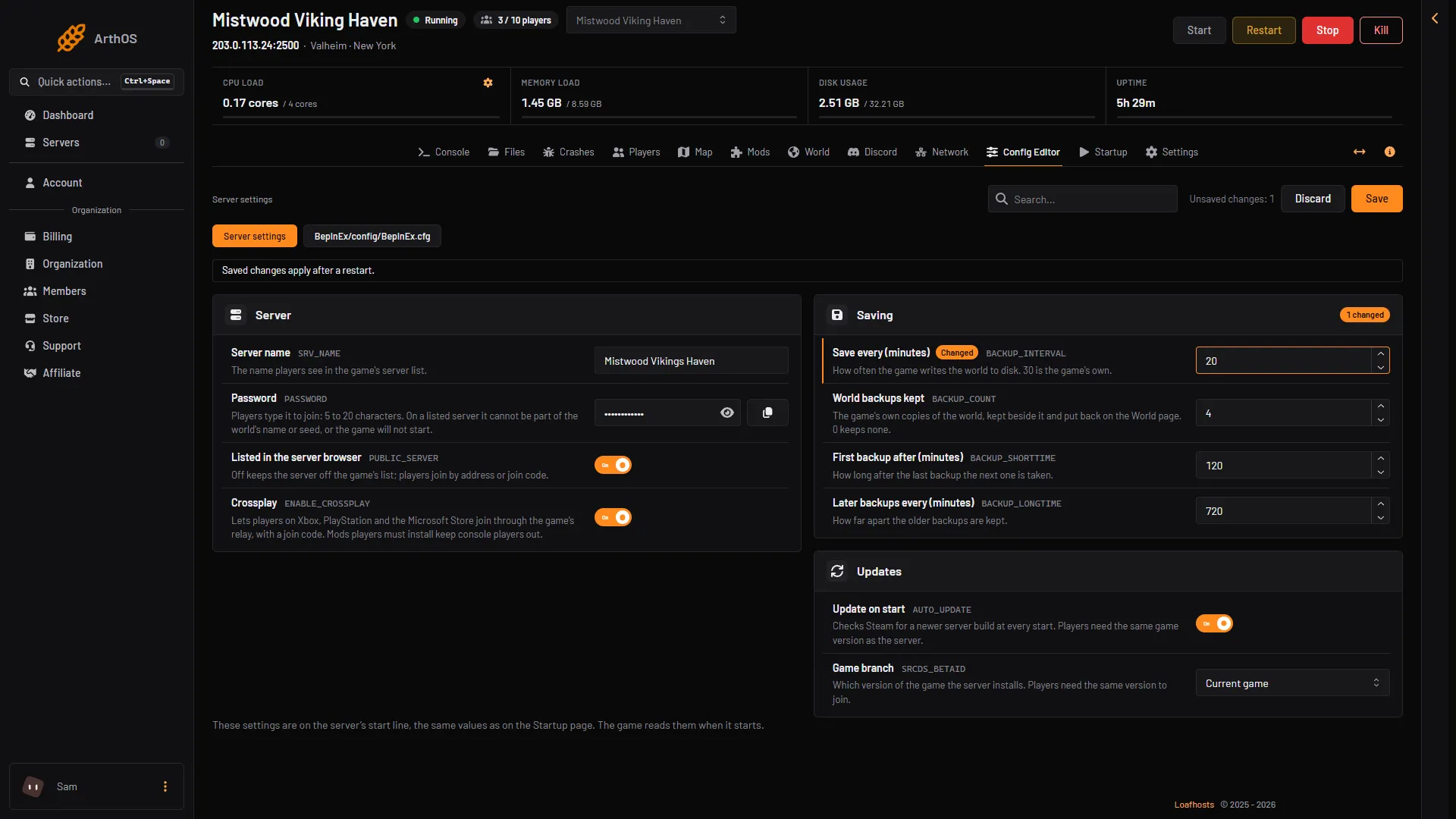
Task: Open the Store sidebar entry
Action: 96,318
